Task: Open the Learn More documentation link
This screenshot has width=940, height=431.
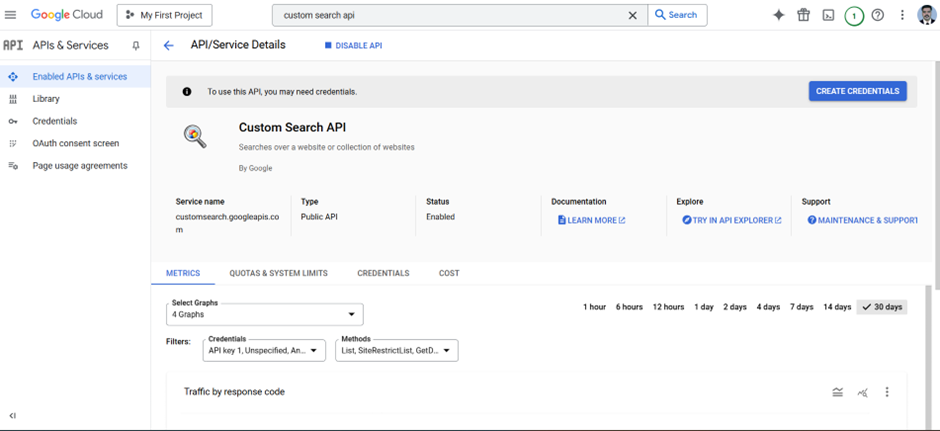Action: pyautogui.click(x=592, y=220)
